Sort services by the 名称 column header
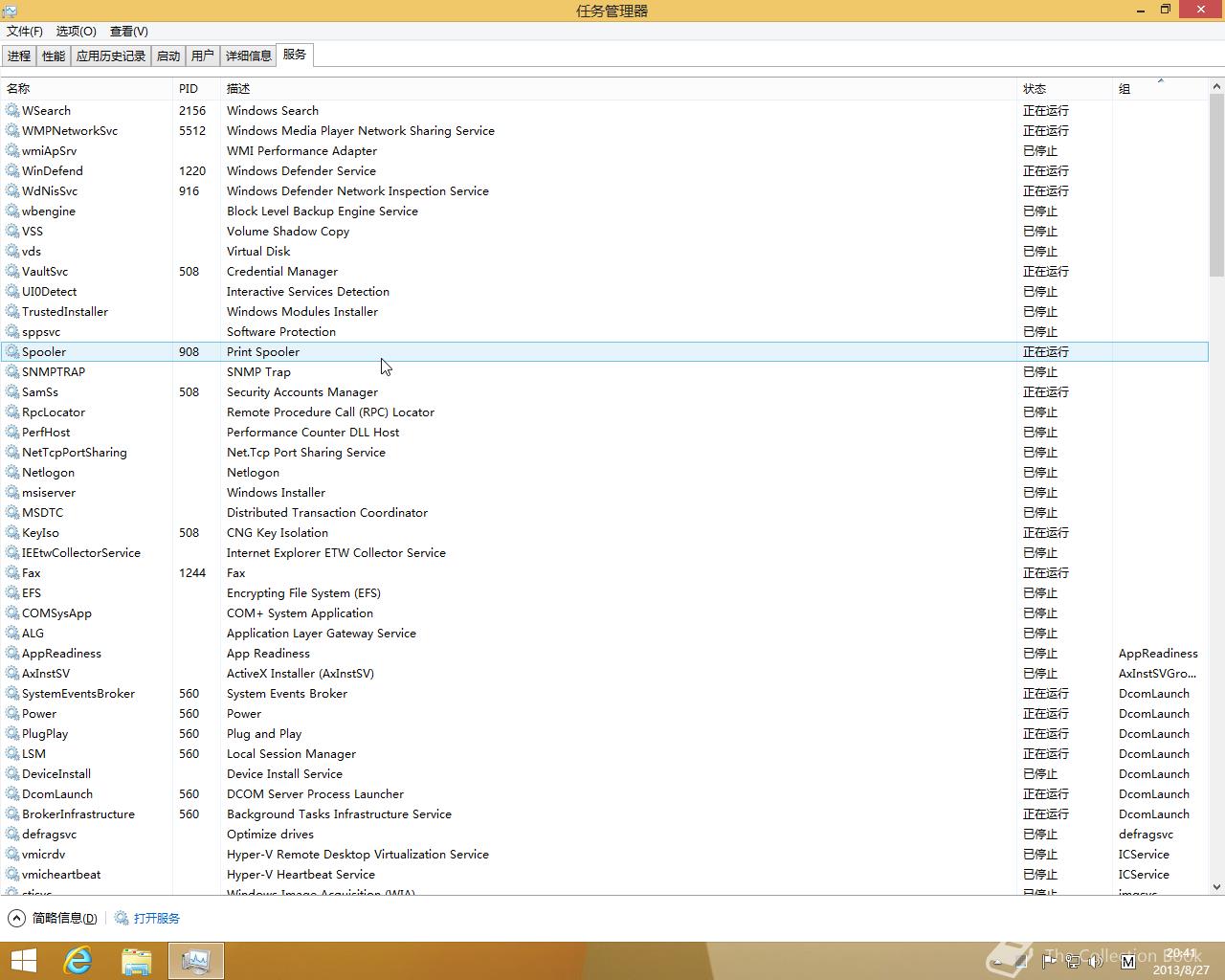Screen dimensions: 1225x980 pos(86,88)
